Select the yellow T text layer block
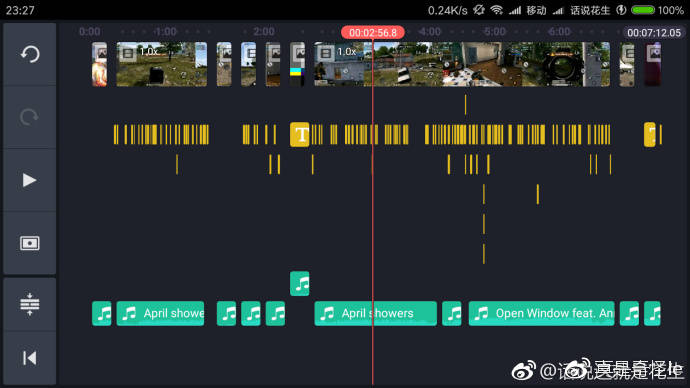690x388 pixels. [300, 135]
